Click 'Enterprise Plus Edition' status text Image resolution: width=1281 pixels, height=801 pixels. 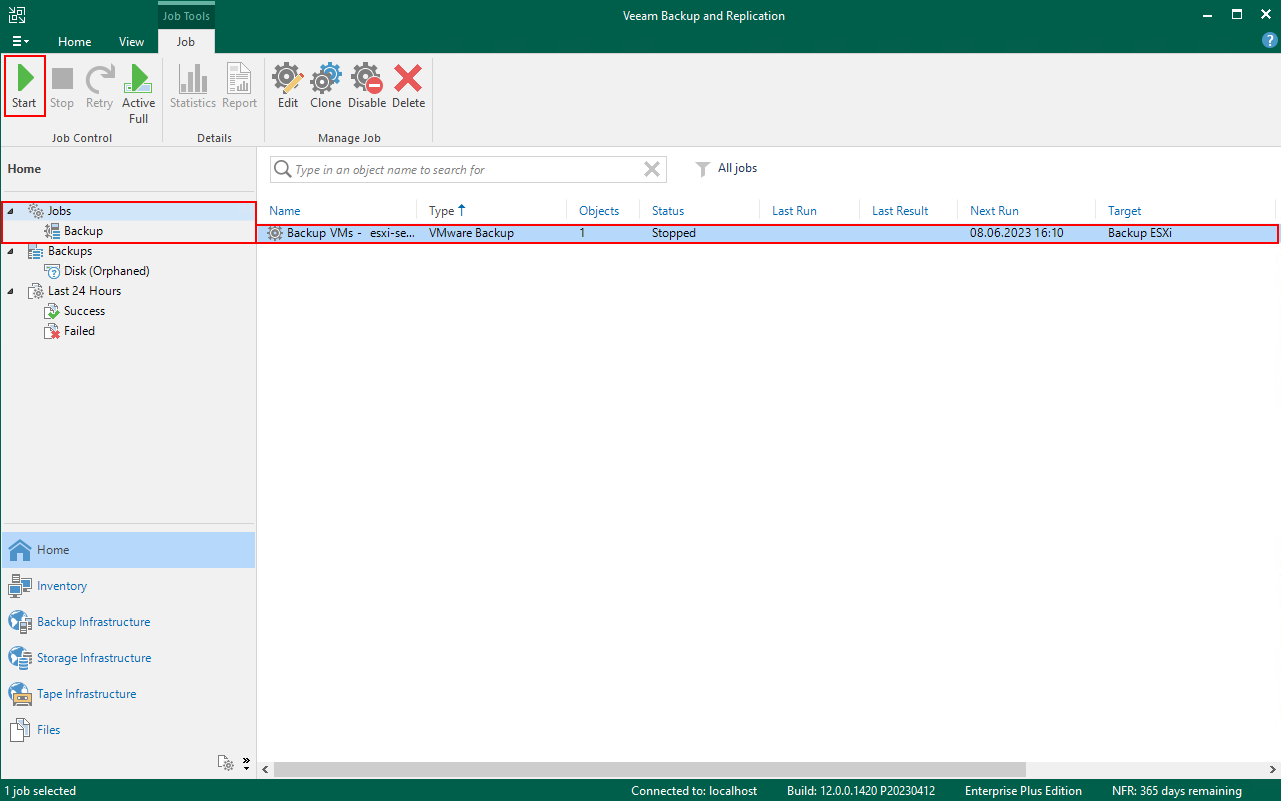[x=1023, y=791]
